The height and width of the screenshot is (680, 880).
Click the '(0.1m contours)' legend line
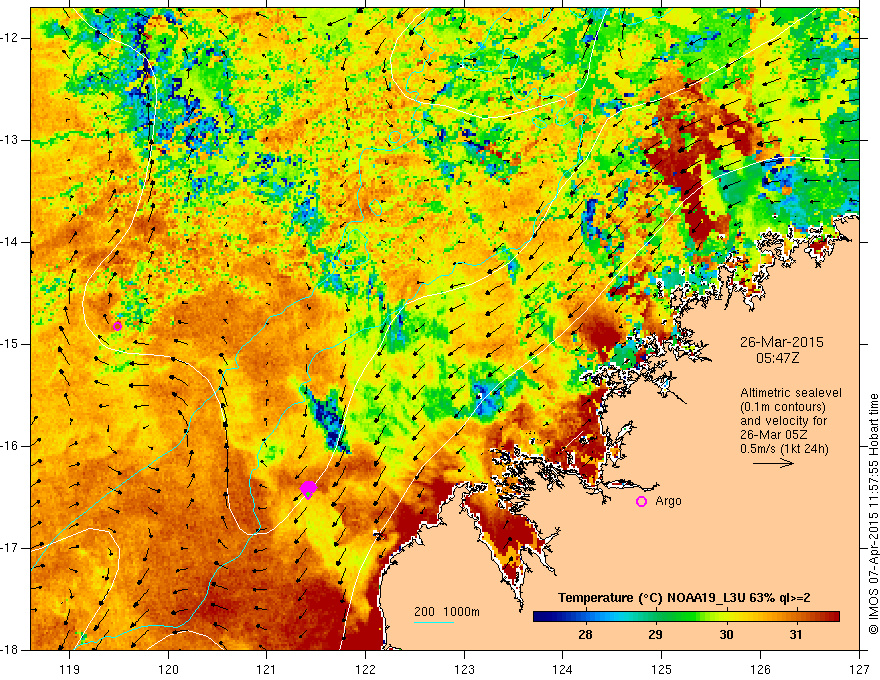click(783, 407)
